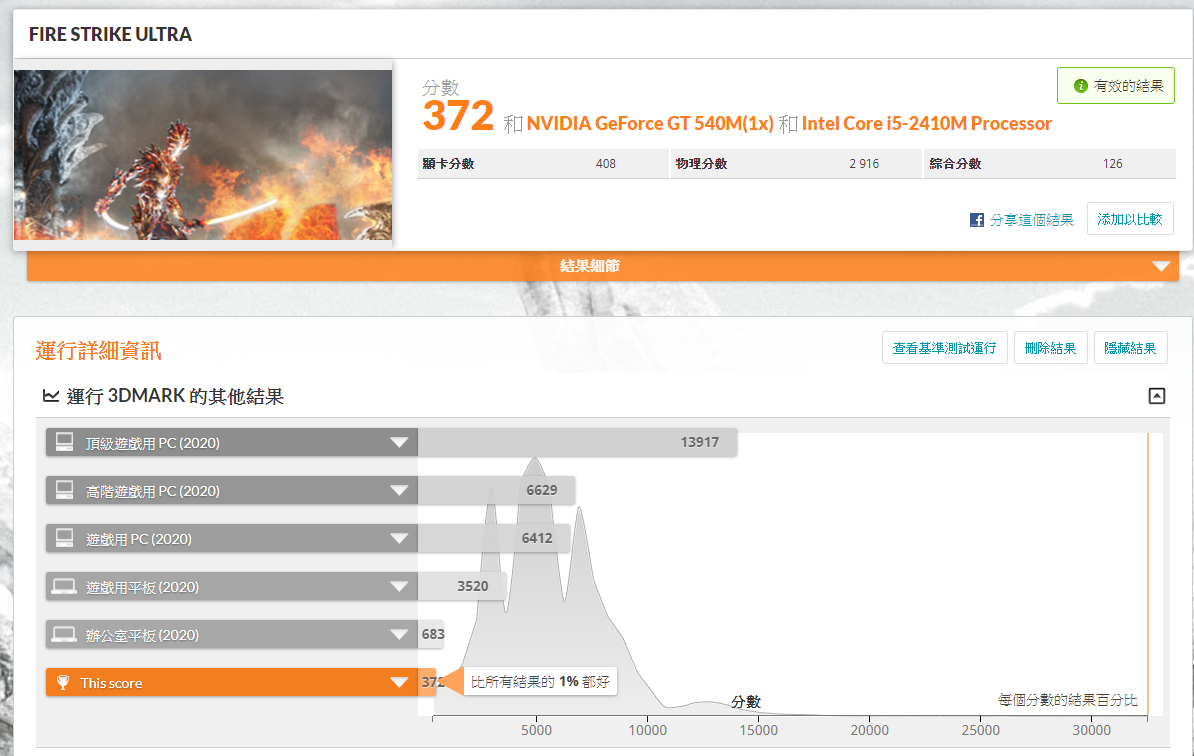1194x756 pixels.
Task: Collapse the 運行 3DMARK 的其他結果 section icon
Action: (1156, 396)
